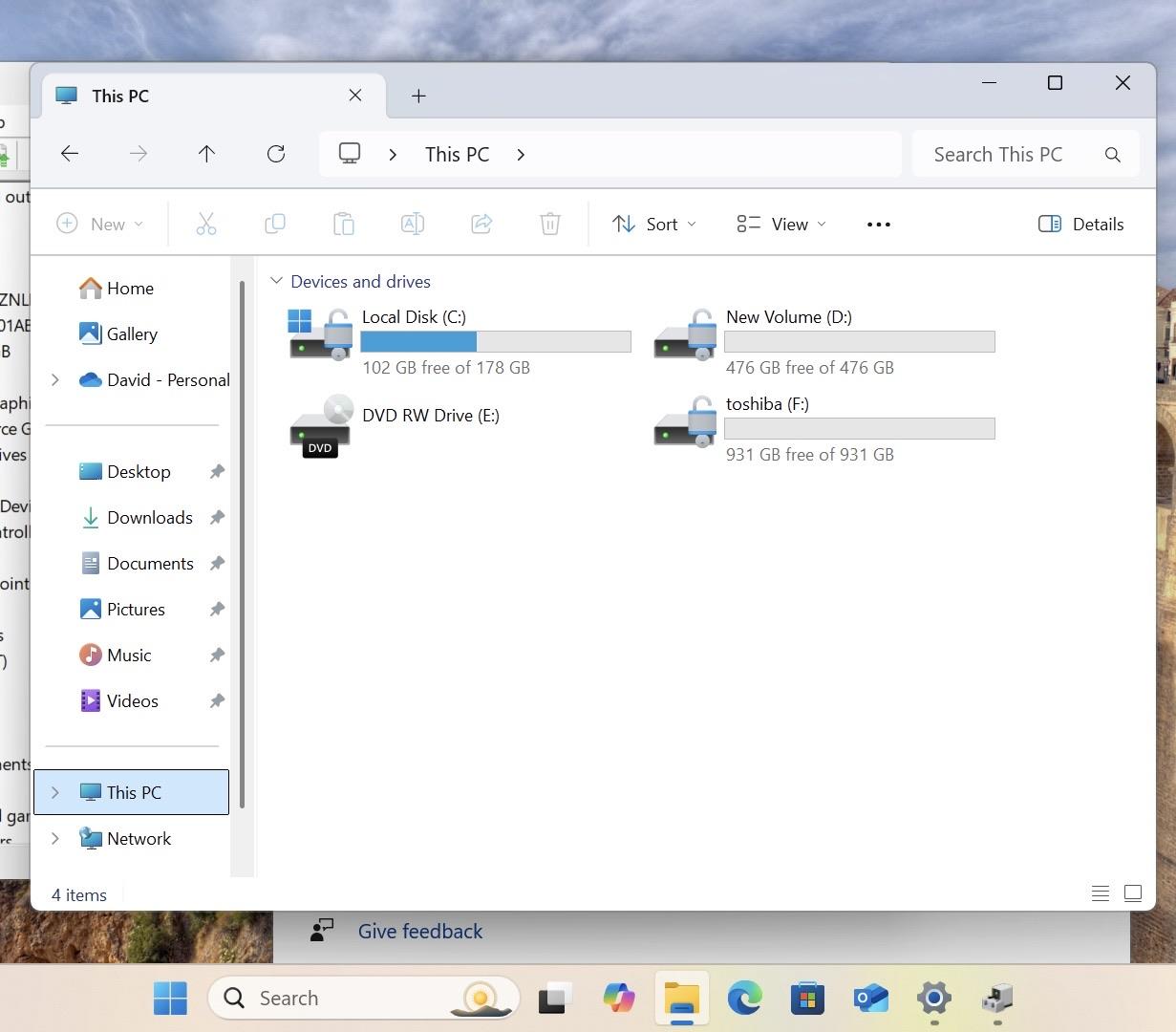Add a new tab with plus button

click(x=418, y=96)
